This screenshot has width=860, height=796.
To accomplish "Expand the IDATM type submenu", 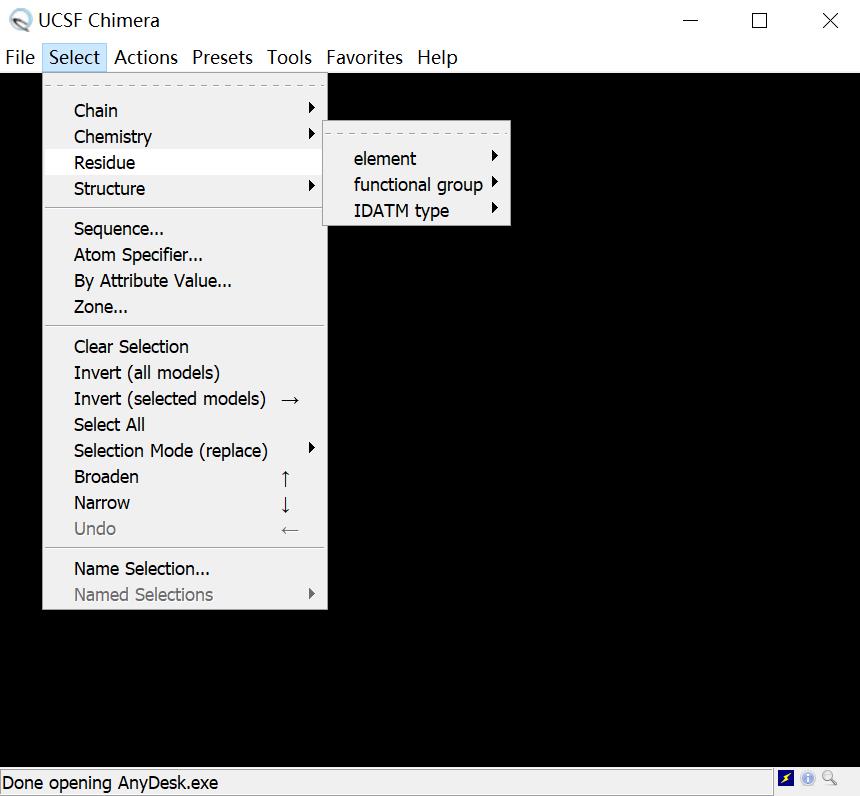I will pos(416,211).
